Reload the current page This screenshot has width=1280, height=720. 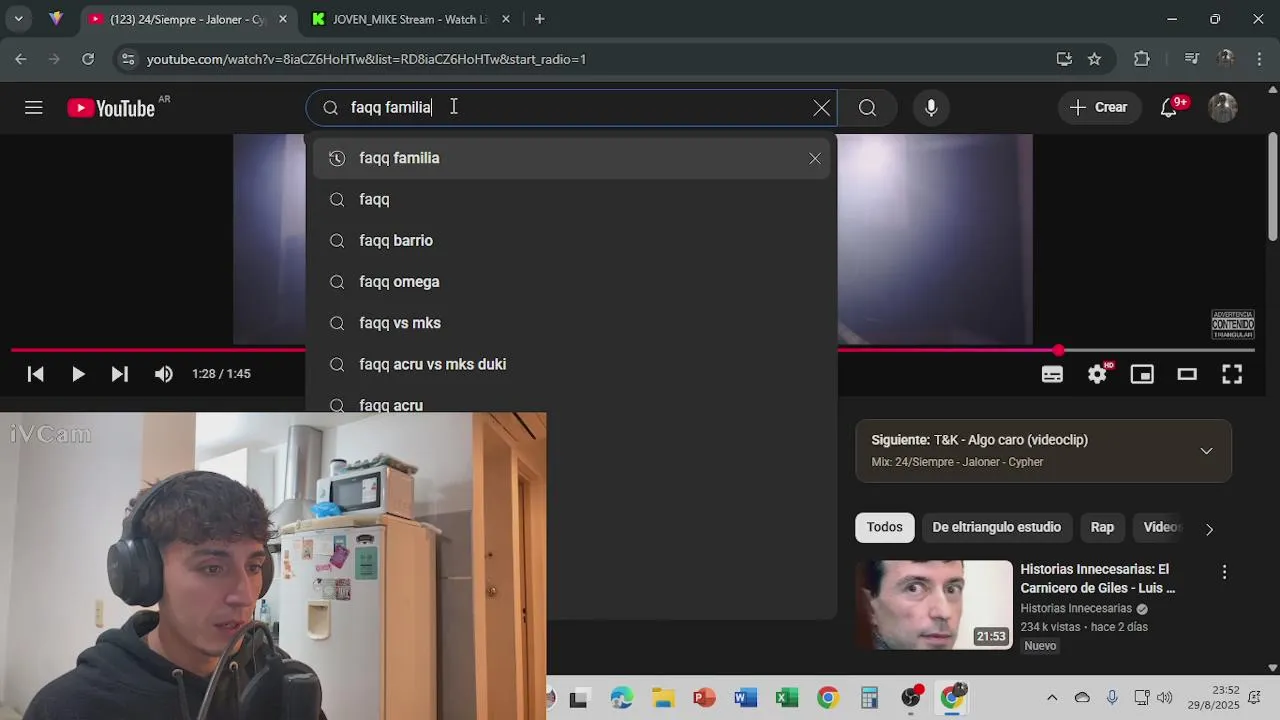[x=88, y=59]
